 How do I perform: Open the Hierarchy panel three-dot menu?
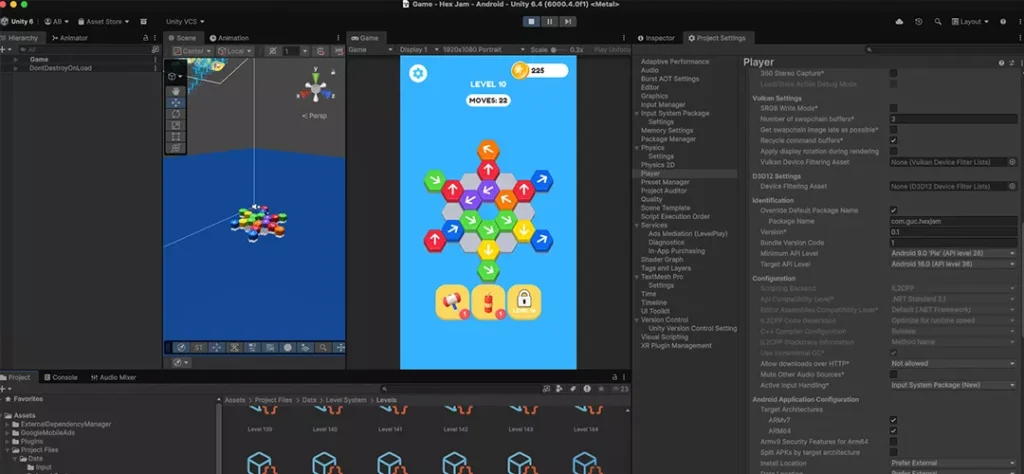155,38
